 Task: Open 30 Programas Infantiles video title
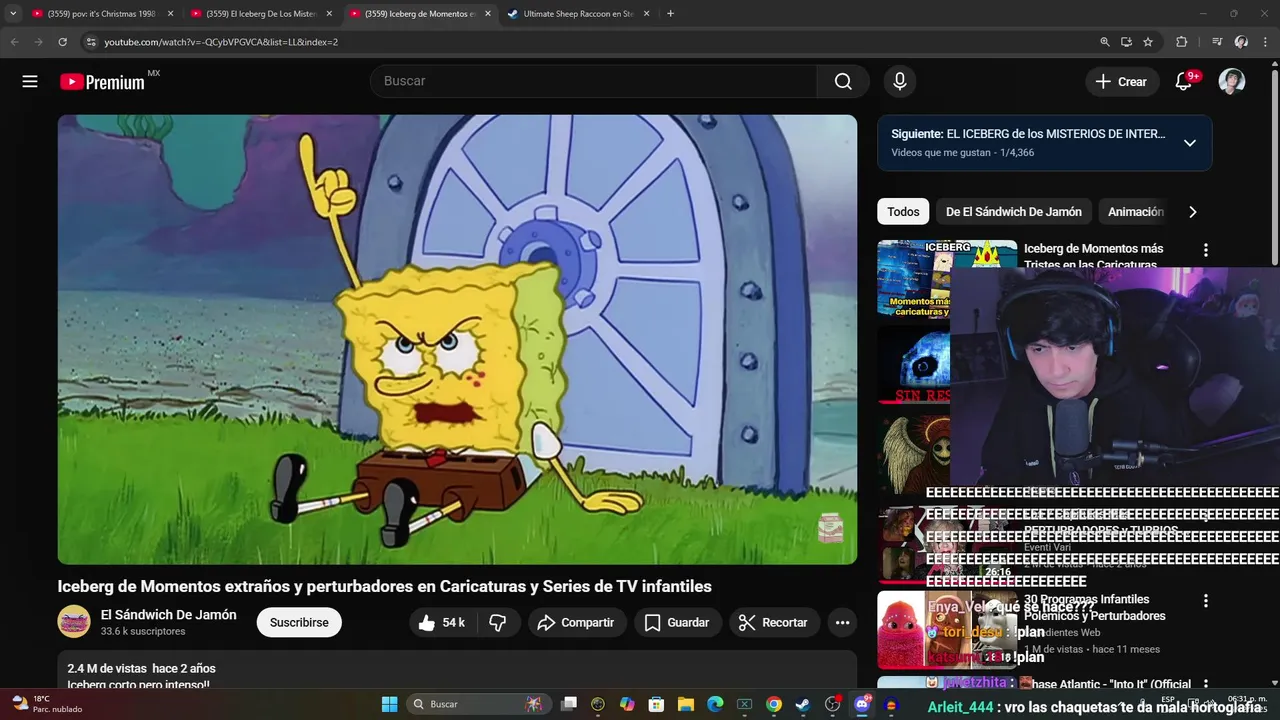tap(1094, 607)
